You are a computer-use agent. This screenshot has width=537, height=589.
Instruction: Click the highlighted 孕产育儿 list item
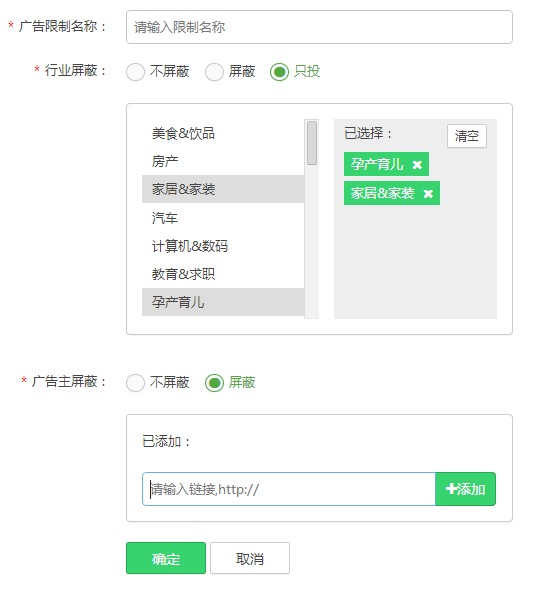223,302
